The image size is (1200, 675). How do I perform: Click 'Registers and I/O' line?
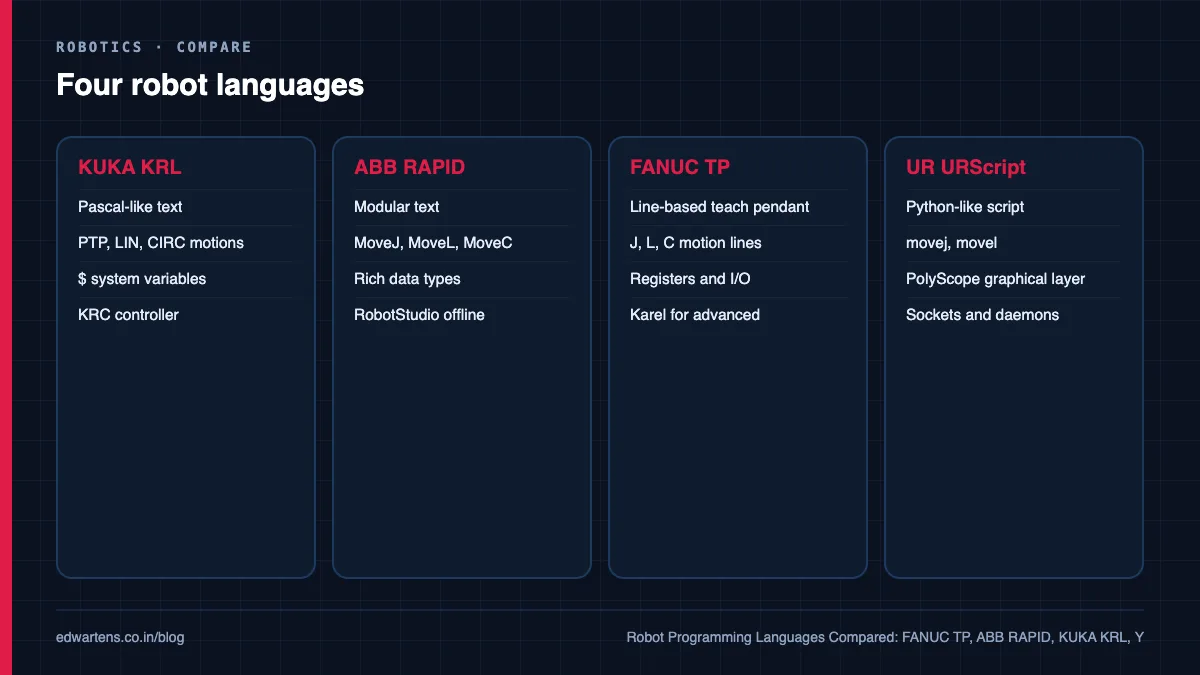[690, 279]
